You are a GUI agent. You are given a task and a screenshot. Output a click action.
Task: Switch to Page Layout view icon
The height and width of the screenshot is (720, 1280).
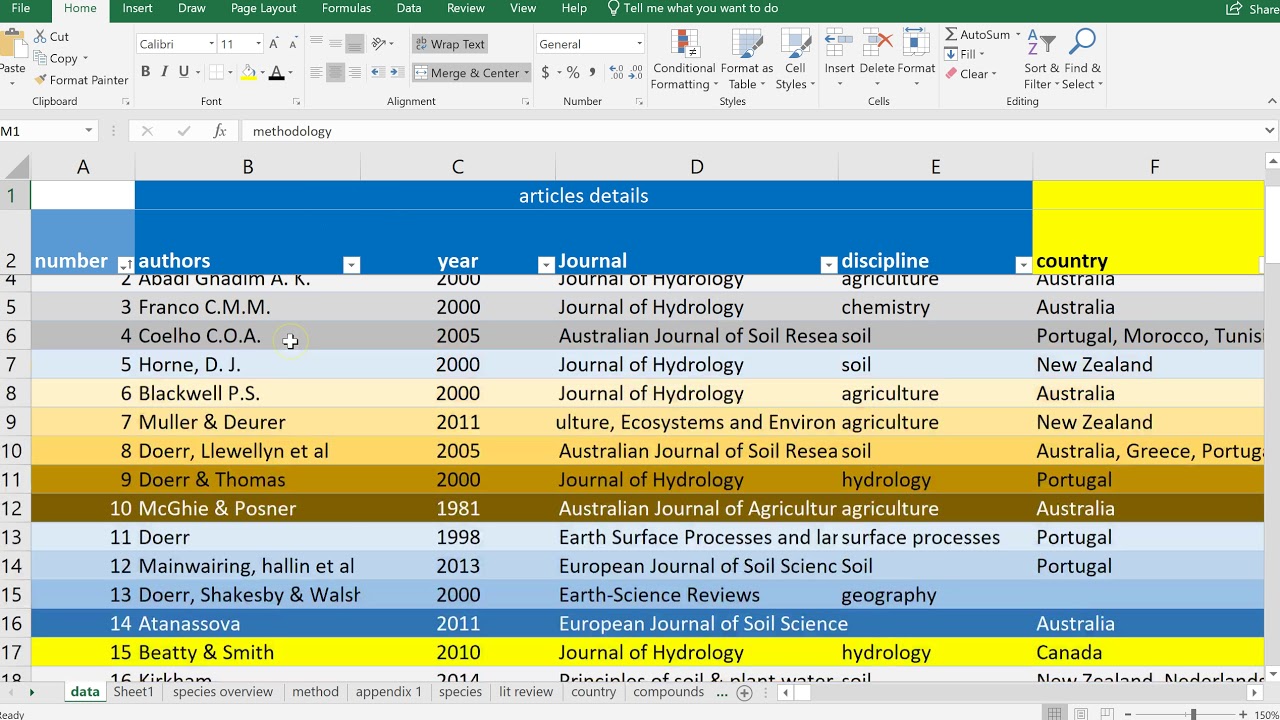click(1080, 714)
